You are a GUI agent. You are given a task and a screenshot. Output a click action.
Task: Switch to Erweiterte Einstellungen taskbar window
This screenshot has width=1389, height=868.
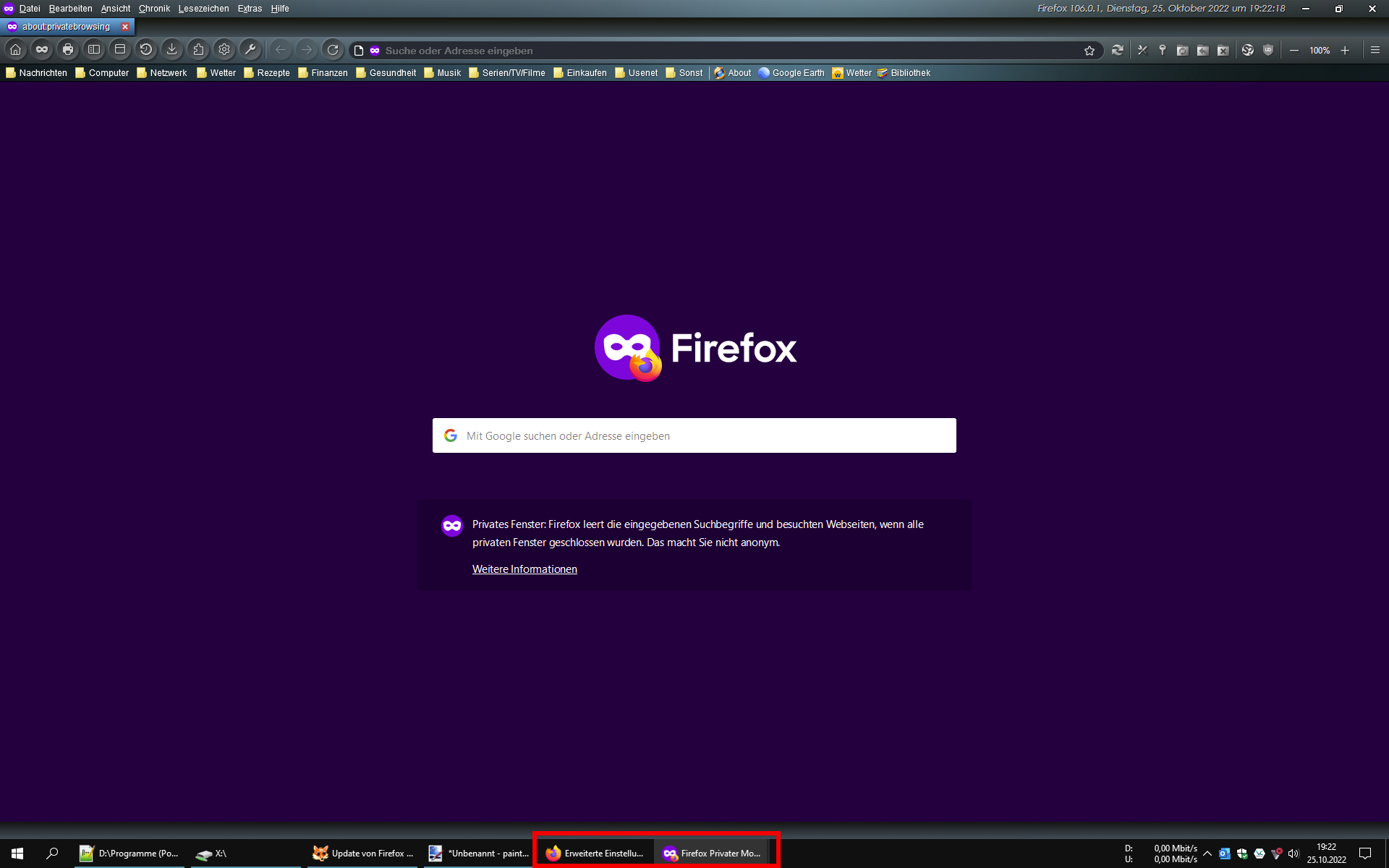[x=595, y=854]
